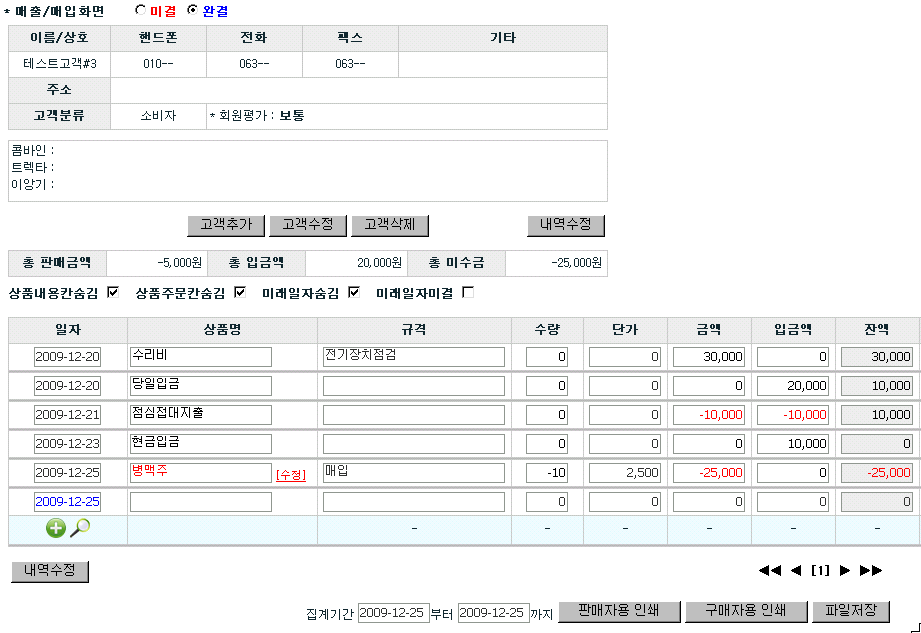Image resolution: width=921 pixels, height=633 pixels.
Task: Toggle the 미래일자숨김 checkbox
Action: click(x=354, y=293)
